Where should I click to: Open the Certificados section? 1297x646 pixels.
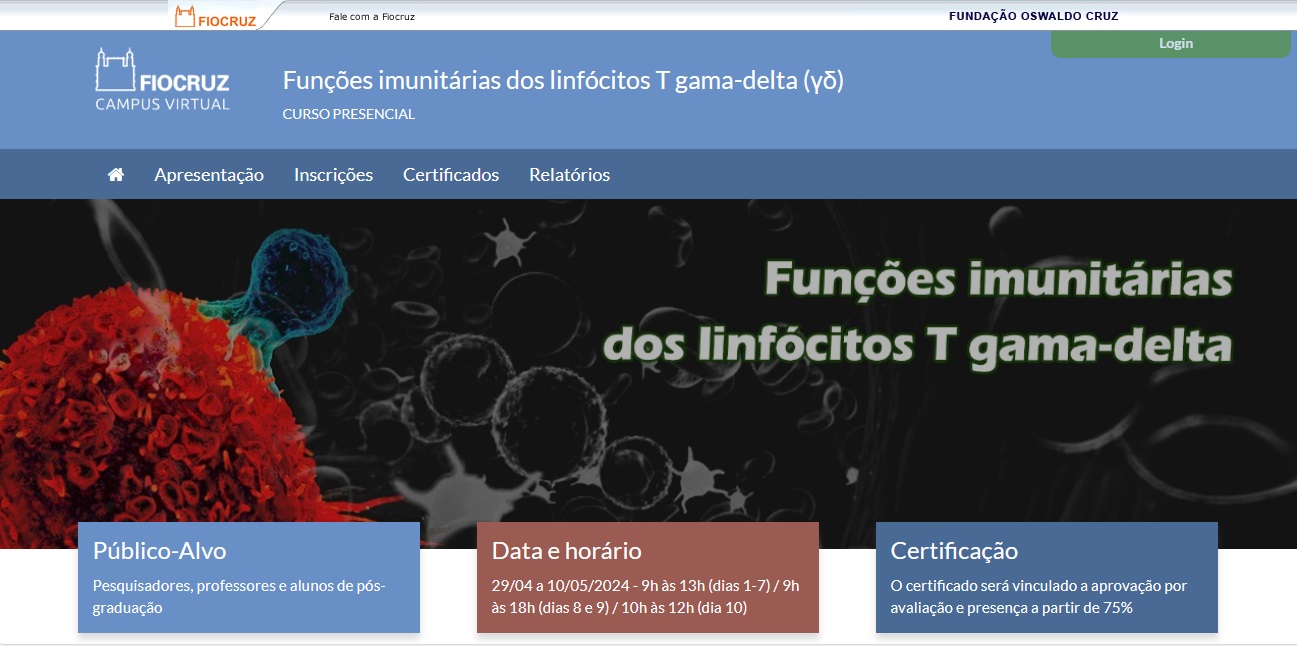coord(451,175)
